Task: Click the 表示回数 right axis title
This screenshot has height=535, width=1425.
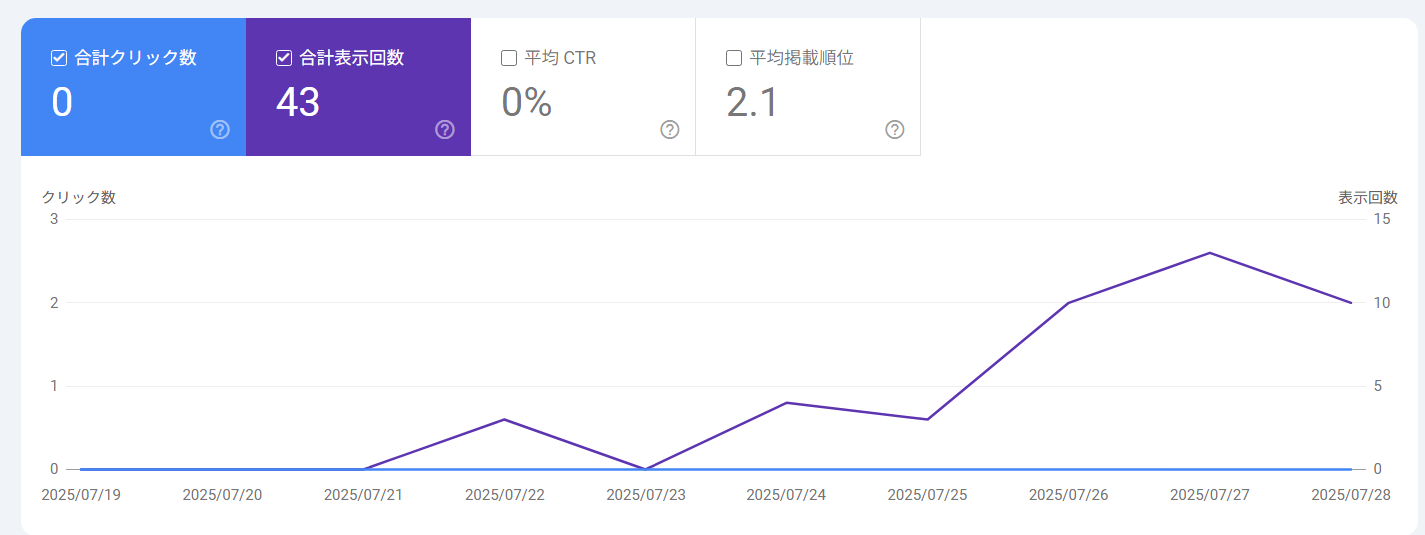Action: [x=1367, y=198]
